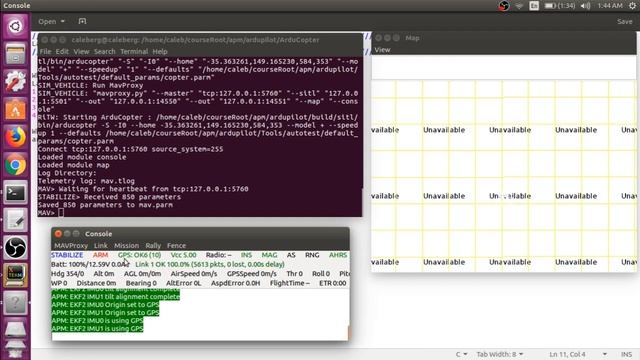The height and width of the screenshot is (360, 640).
Task: Click the RNG status label
Action: [312, 255]
